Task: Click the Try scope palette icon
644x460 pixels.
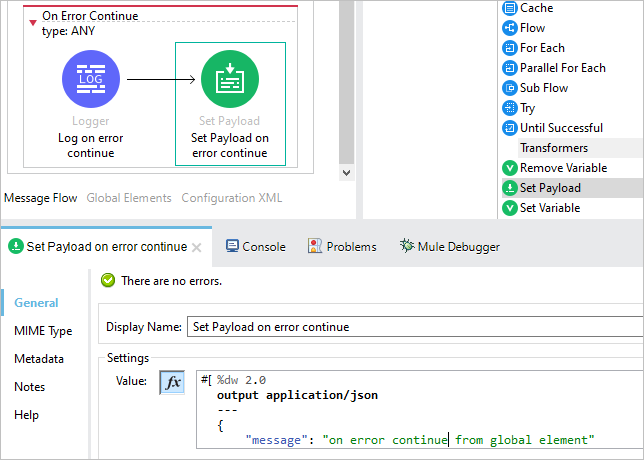Action: pyautogui.click(x=510, y=108)
